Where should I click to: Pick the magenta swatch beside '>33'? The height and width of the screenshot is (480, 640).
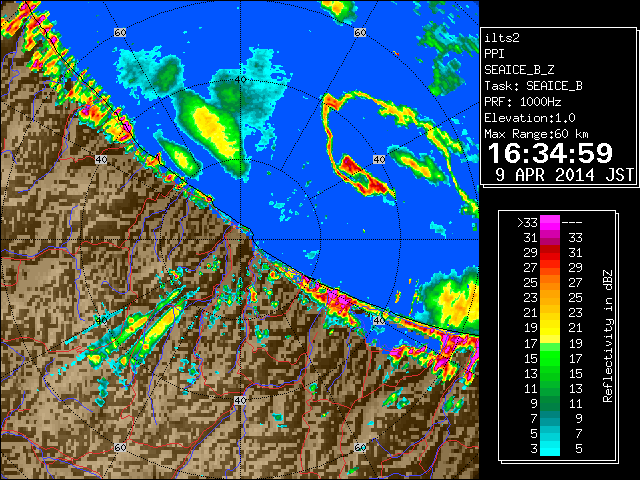pyautogui.click(x=550, y=222)
